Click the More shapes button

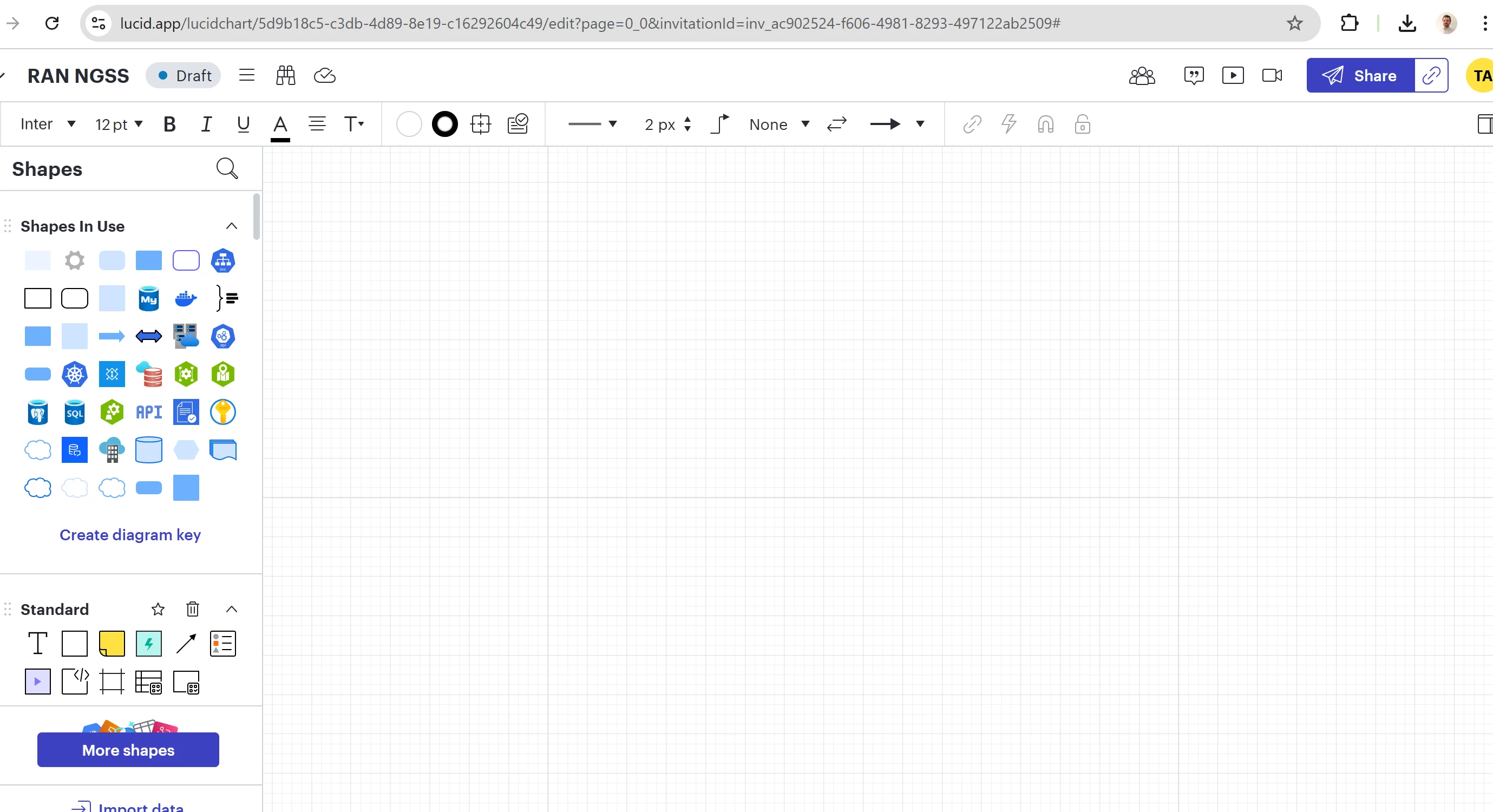coord(128,749)
